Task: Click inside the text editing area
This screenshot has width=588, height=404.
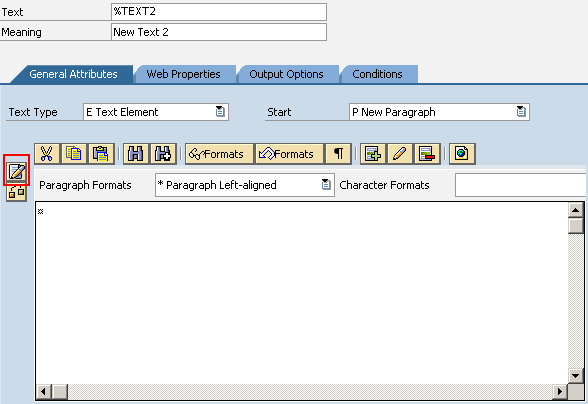Action: coord(302,293)
